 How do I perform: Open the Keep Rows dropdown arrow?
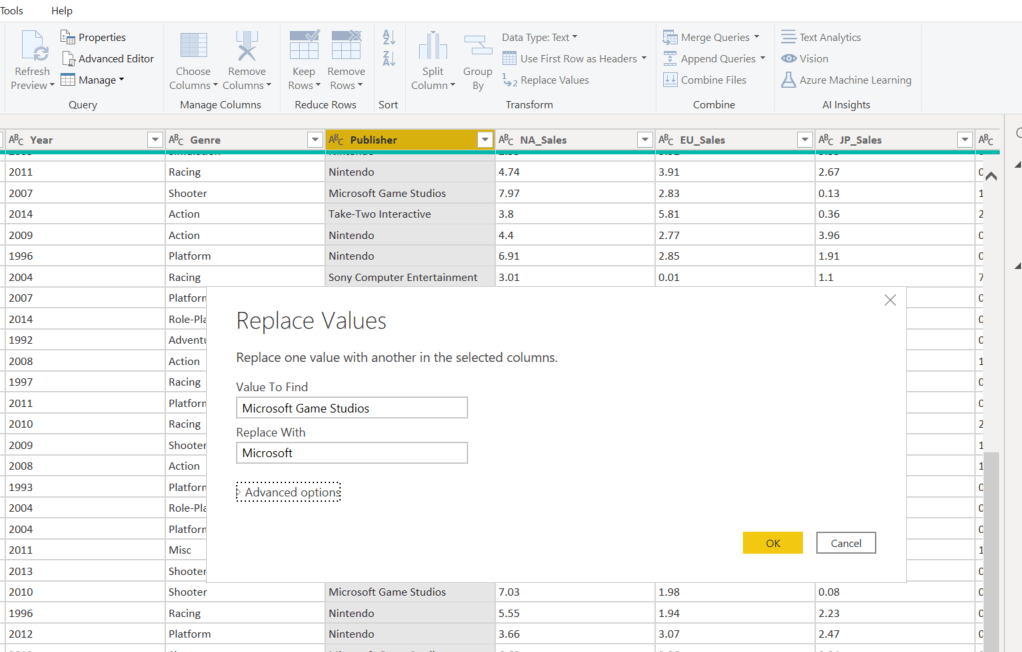[318, 85]
